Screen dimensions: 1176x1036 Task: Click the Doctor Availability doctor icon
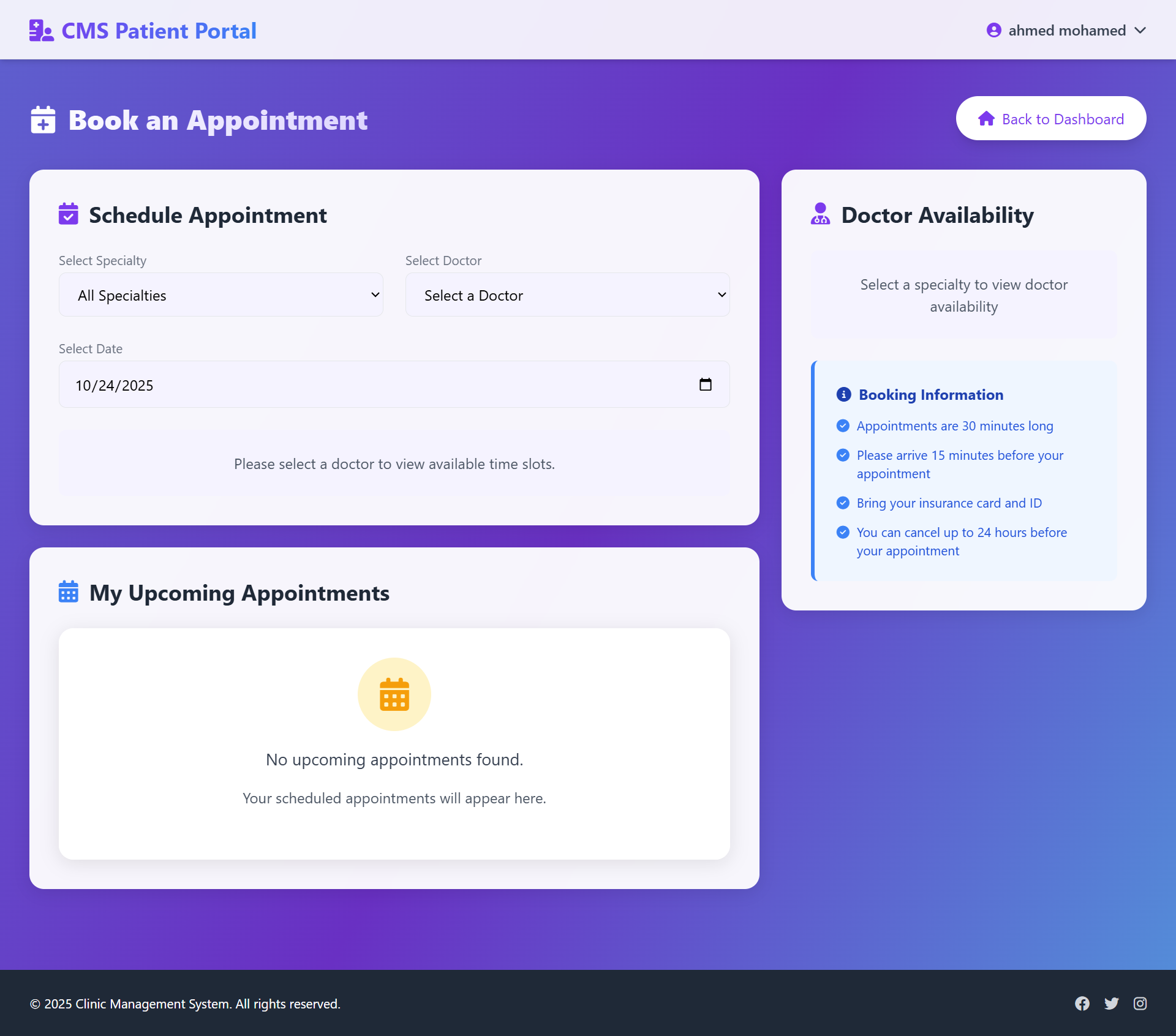pyautogui.click(x=820, y=214)
